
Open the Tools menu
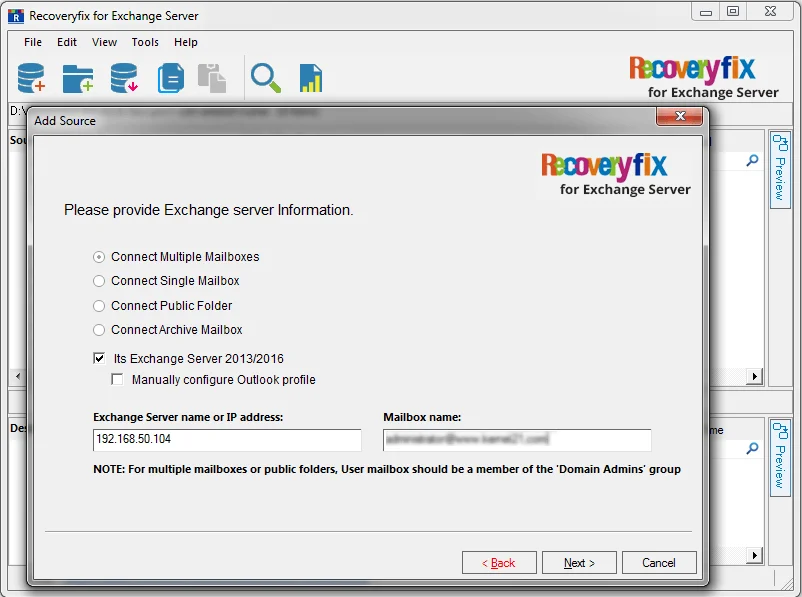click(145, 42)
